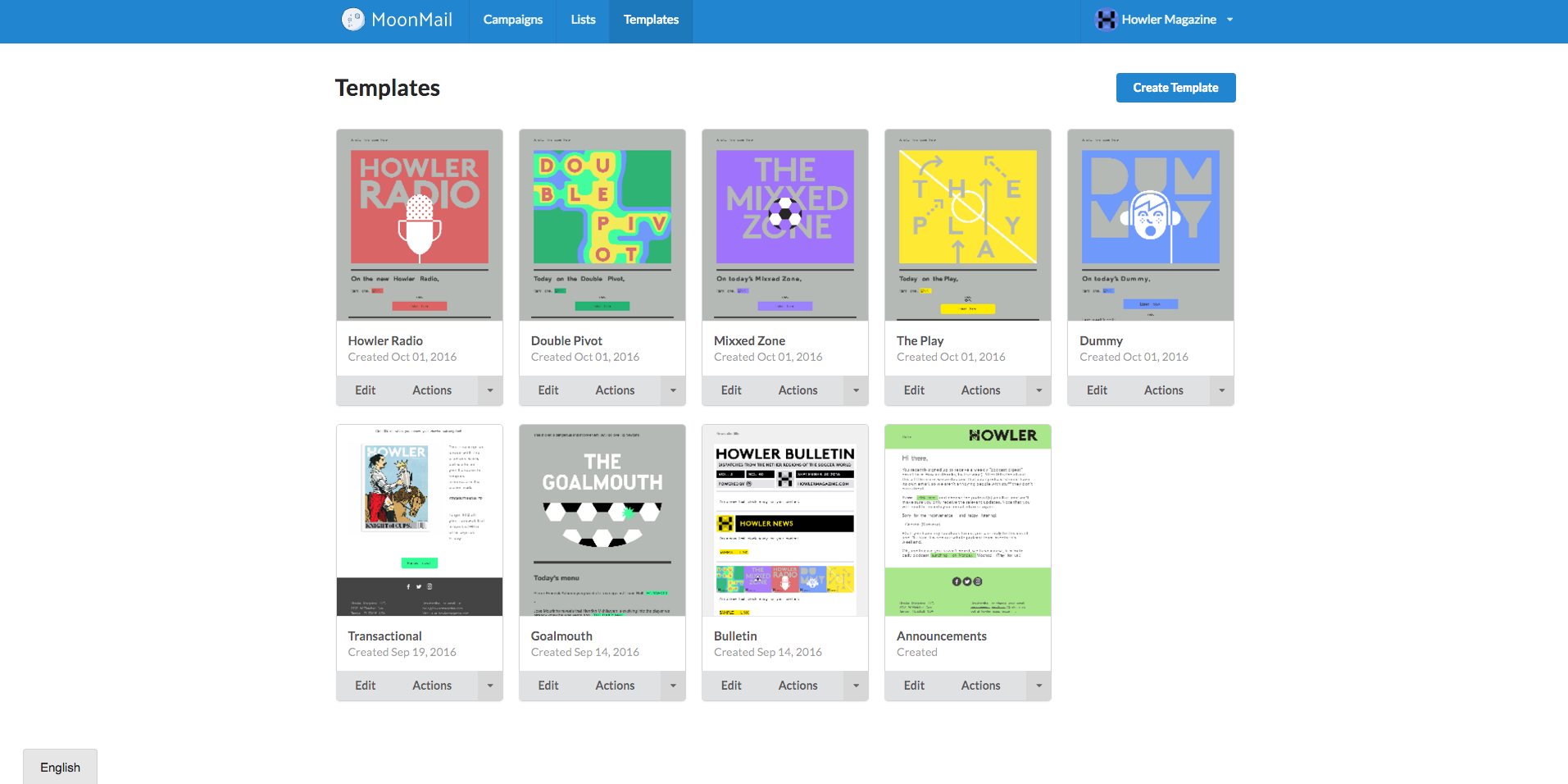1568x784 pixels.
Task: Open the English language selector
Action: [x=60, y=767]
